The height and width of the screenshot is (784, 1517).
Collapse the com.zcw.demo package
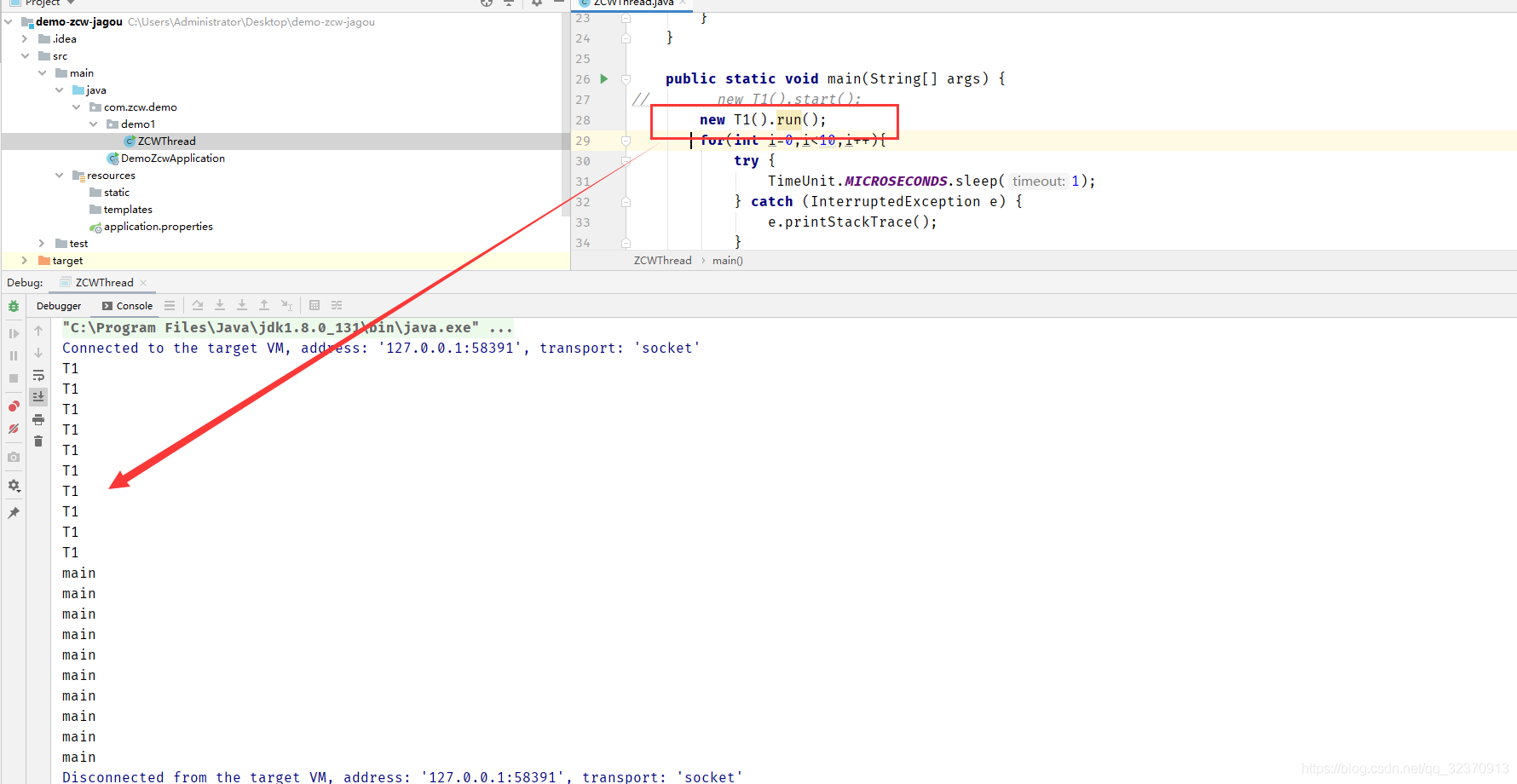(76, 107)
